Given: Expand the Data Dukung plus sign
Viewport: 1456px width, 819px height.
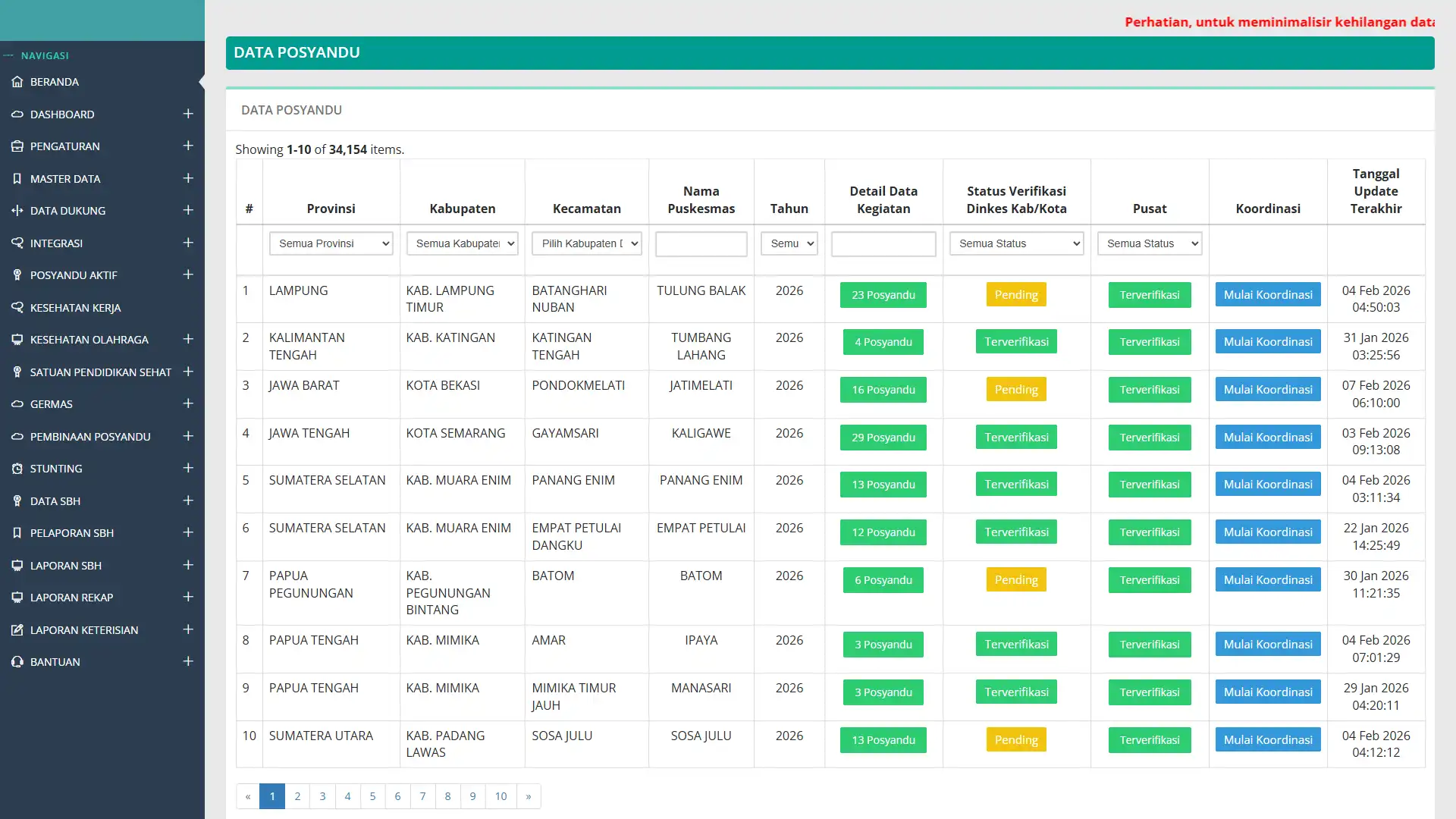Looking at the screenshot, I should [x=188, y=210].
